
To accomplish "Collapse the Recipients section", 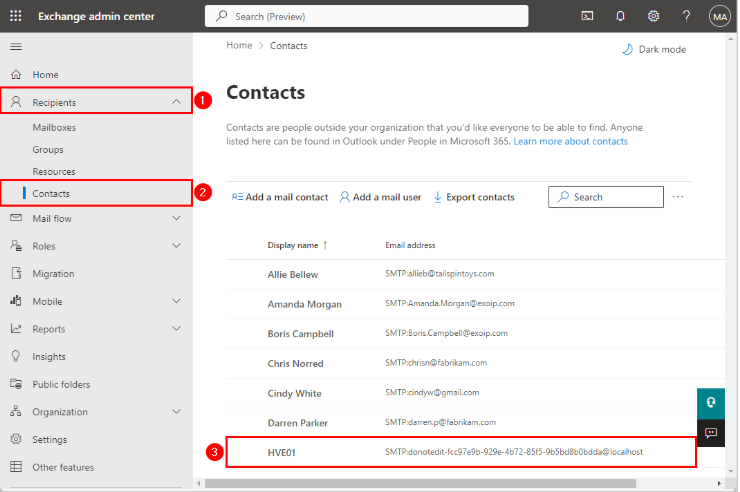I will (176, 102).
